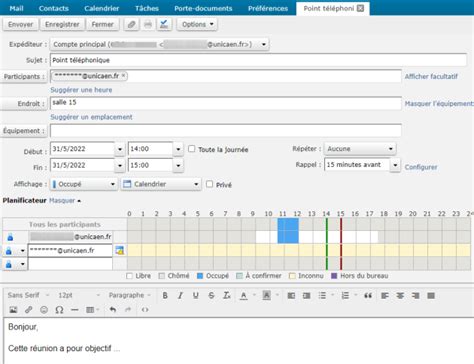
Task: Insert an emoticon in the message
Action: (x=44, y=310)
